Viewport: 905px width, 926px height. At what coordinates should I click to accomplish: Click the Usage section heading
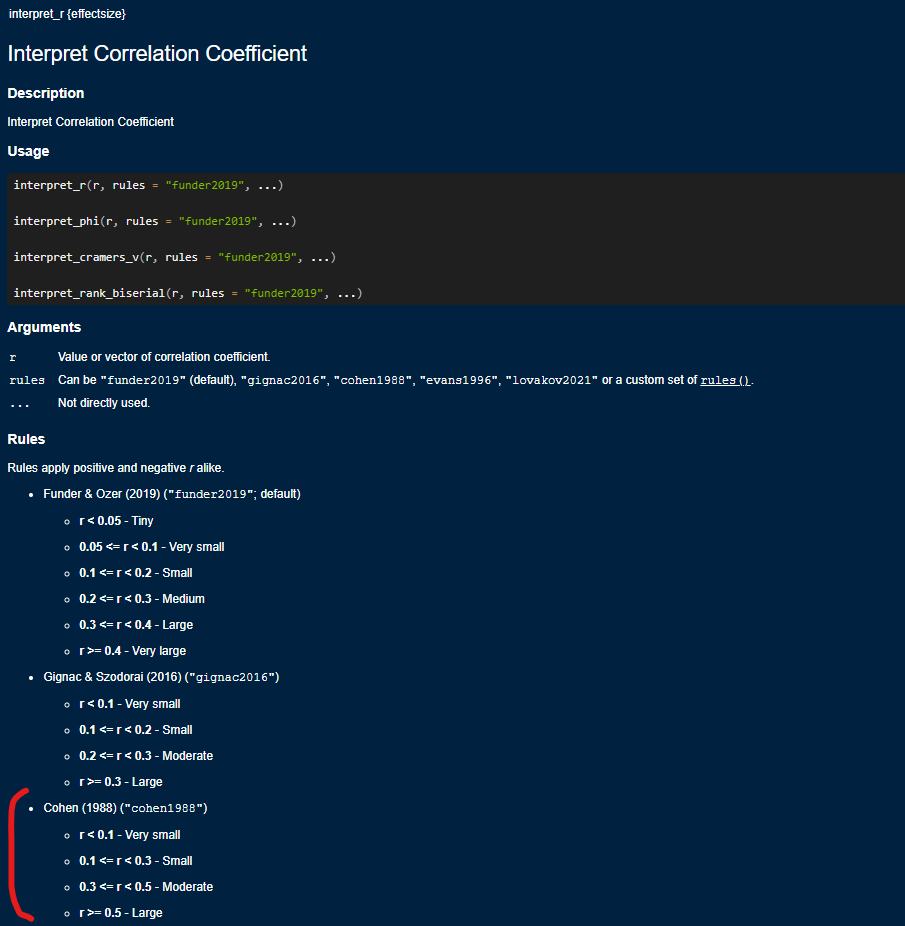[x=28, y=151]
